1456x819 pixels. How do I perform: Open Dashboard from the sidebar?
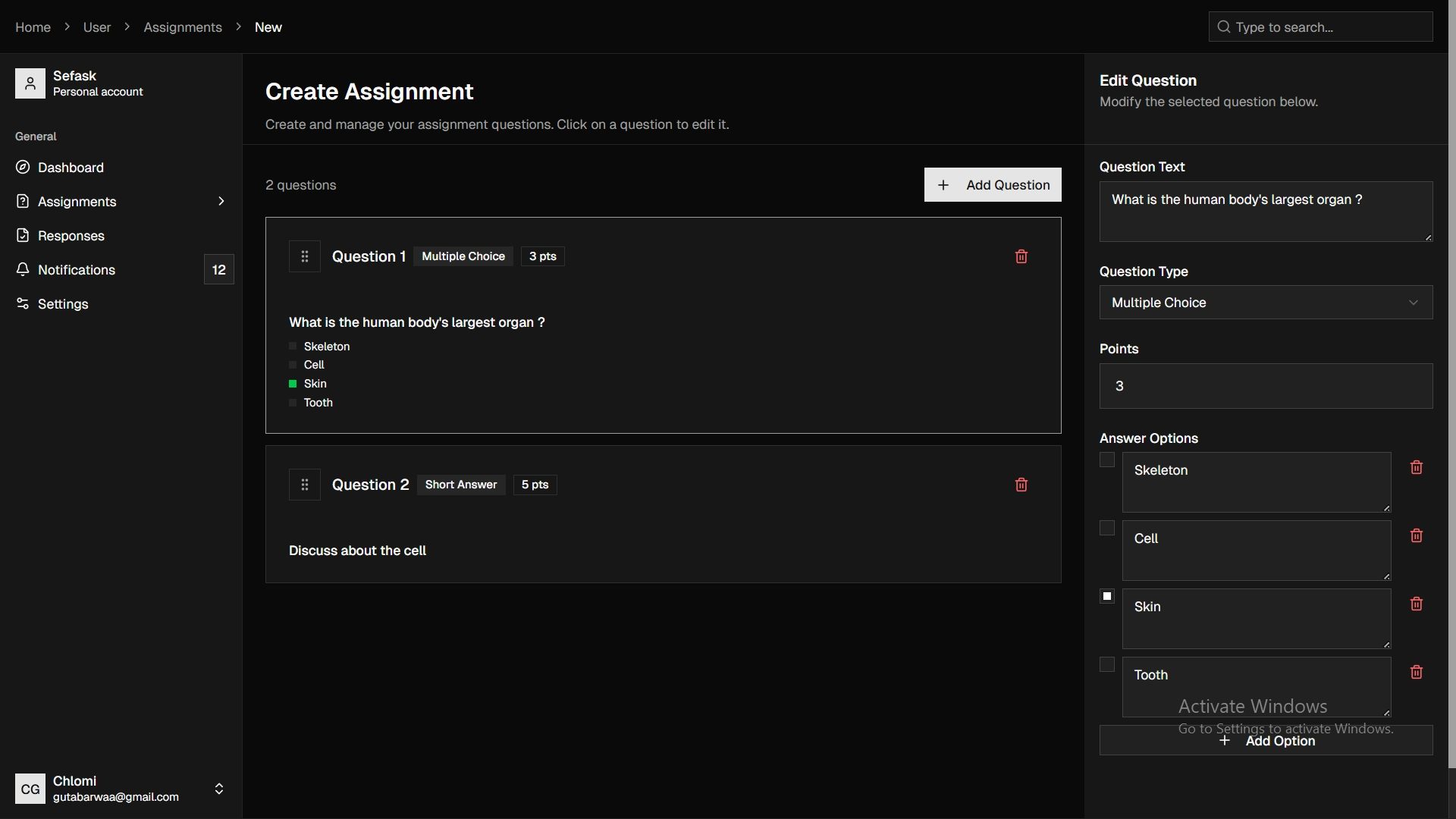[71, 168]
